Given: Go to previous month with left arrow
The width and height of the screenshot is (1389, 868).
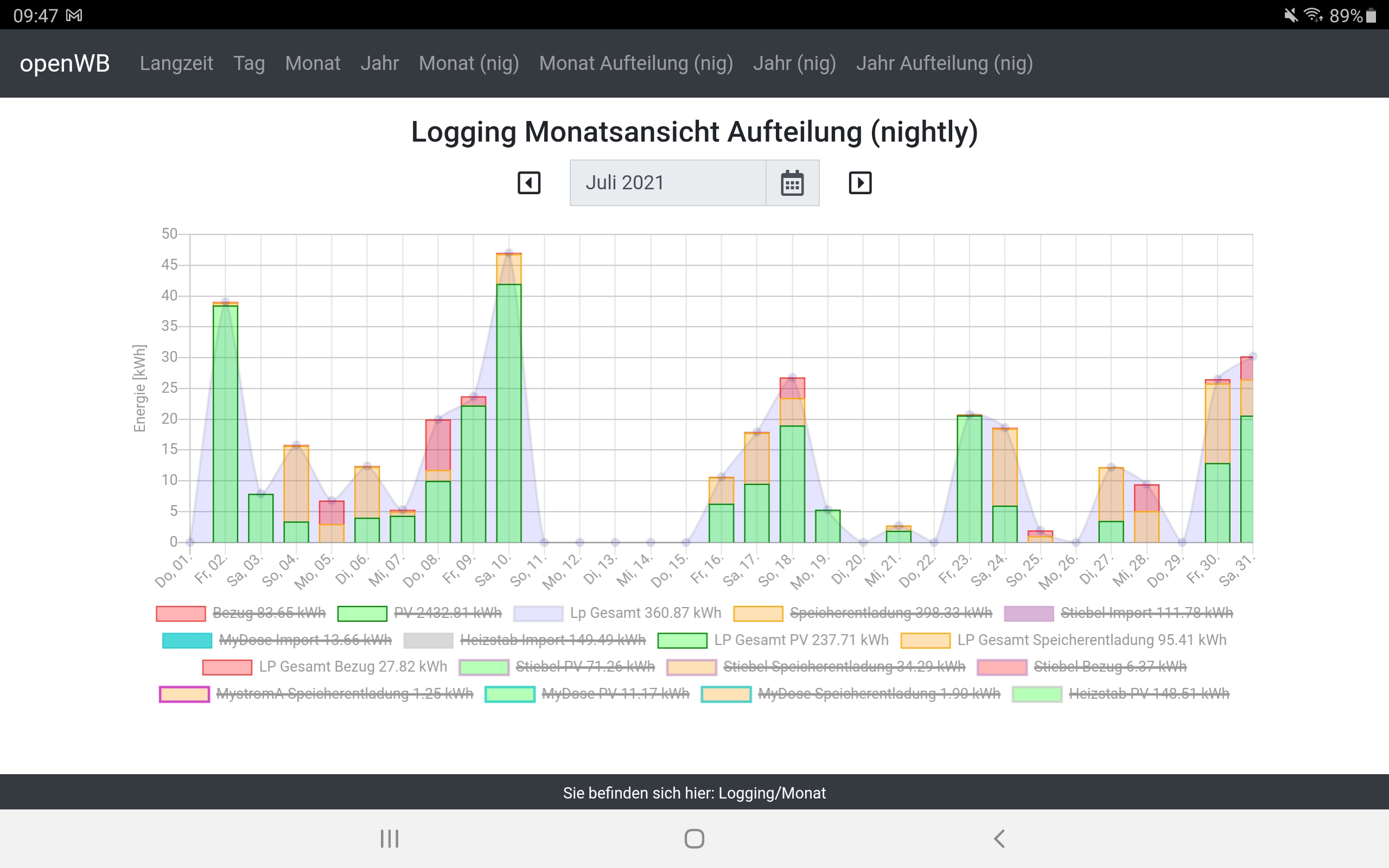Looking at the screenshot, I should tap(528, 183).
